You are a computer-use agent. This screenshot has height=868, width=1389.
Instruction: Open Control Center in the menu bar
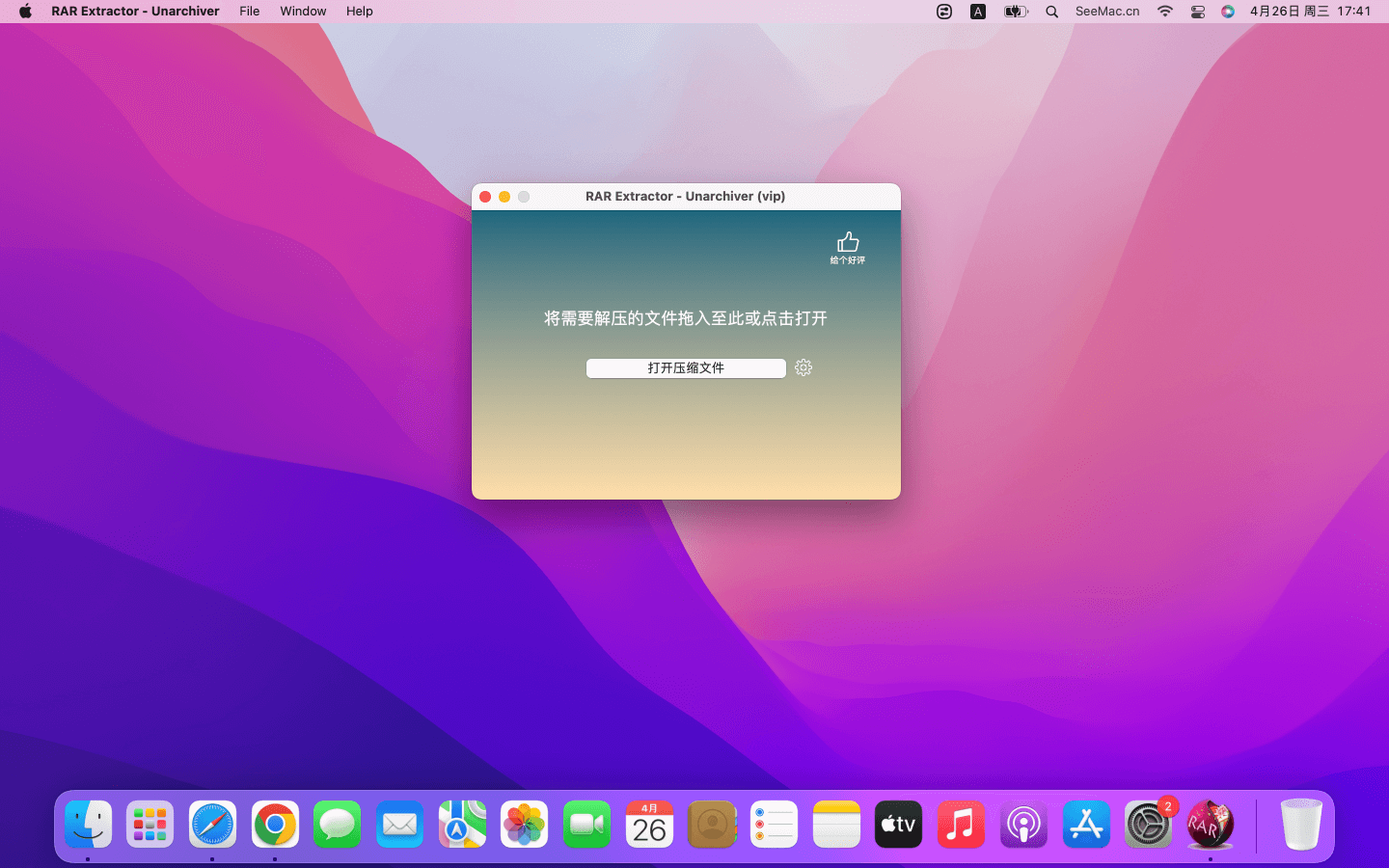[x=1197, y=12]
